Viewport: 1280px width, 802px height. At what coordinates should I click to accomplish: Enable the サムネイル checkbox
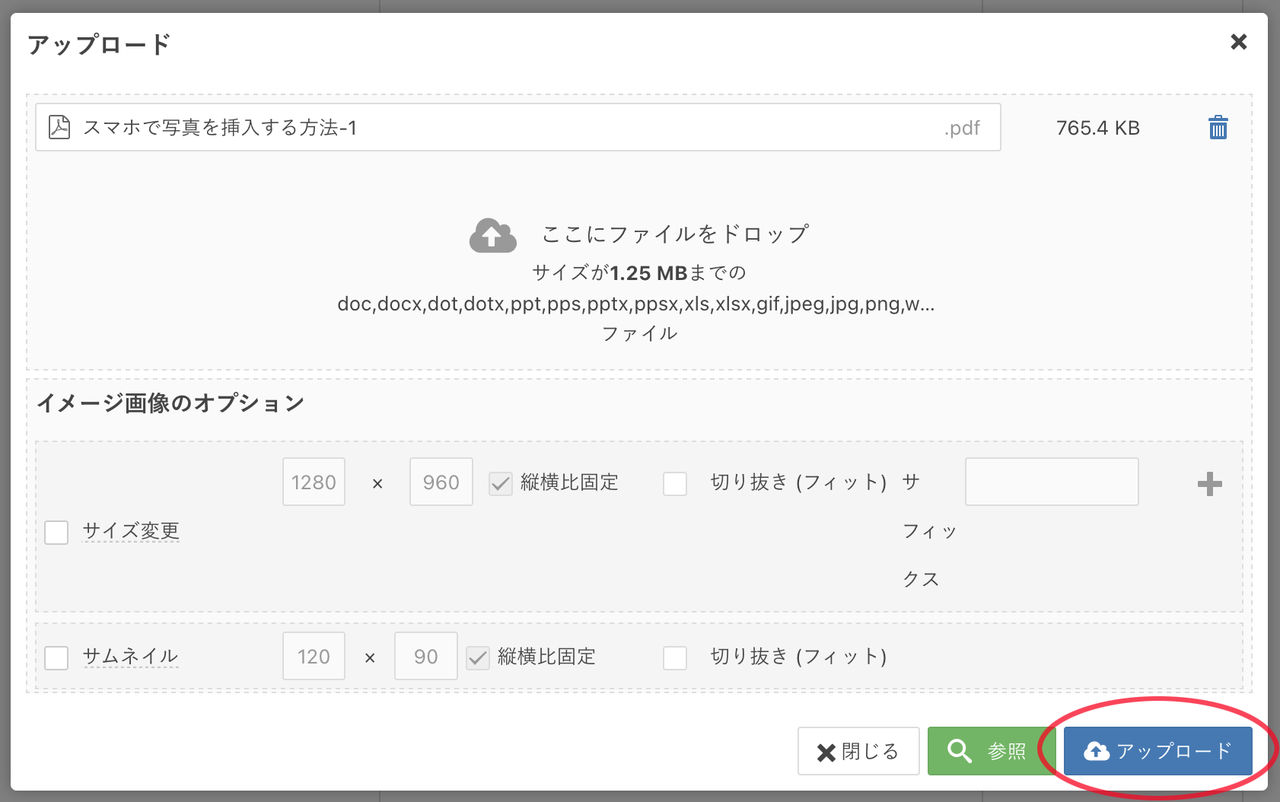(56, 657)
